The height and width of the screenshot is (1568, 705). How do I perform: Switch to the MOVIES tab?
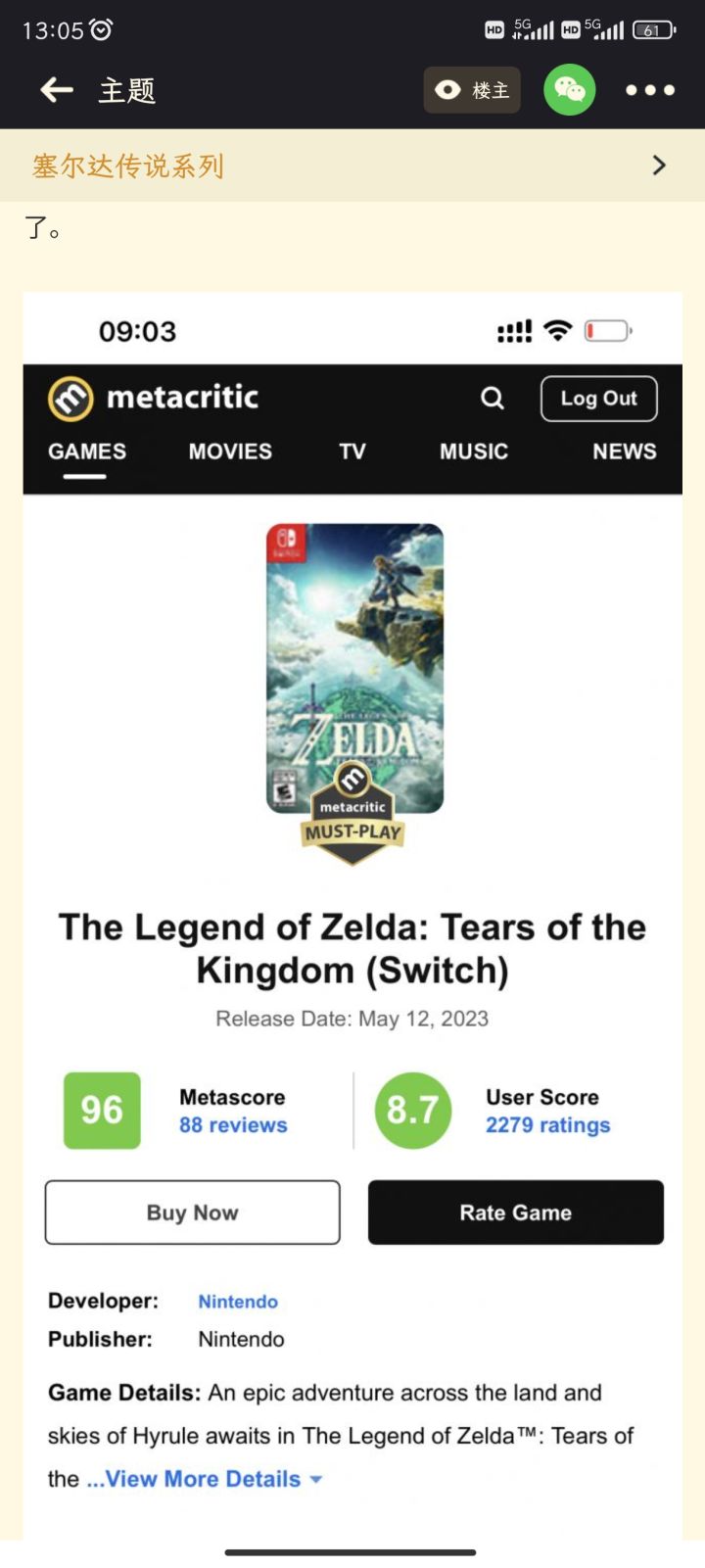230,451
